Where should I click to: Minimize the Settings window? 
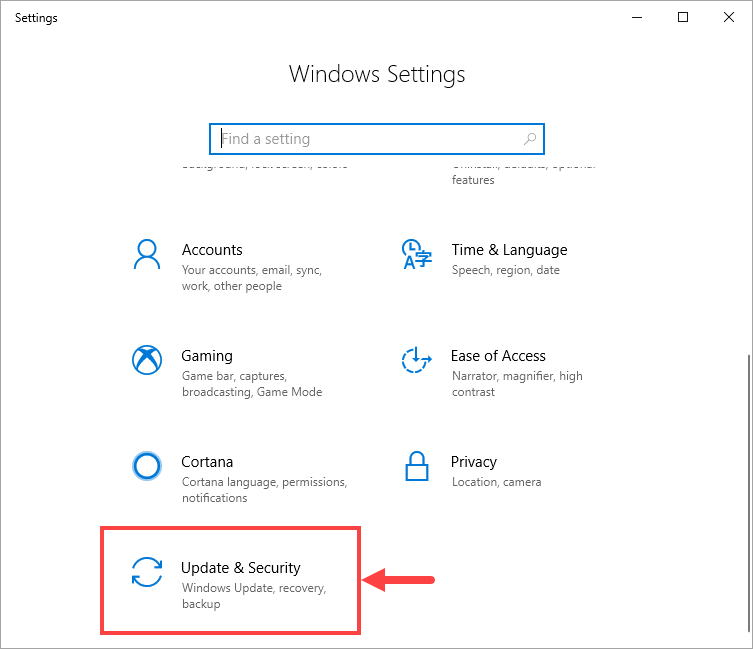pyautogui.click(x=637, y=18)
